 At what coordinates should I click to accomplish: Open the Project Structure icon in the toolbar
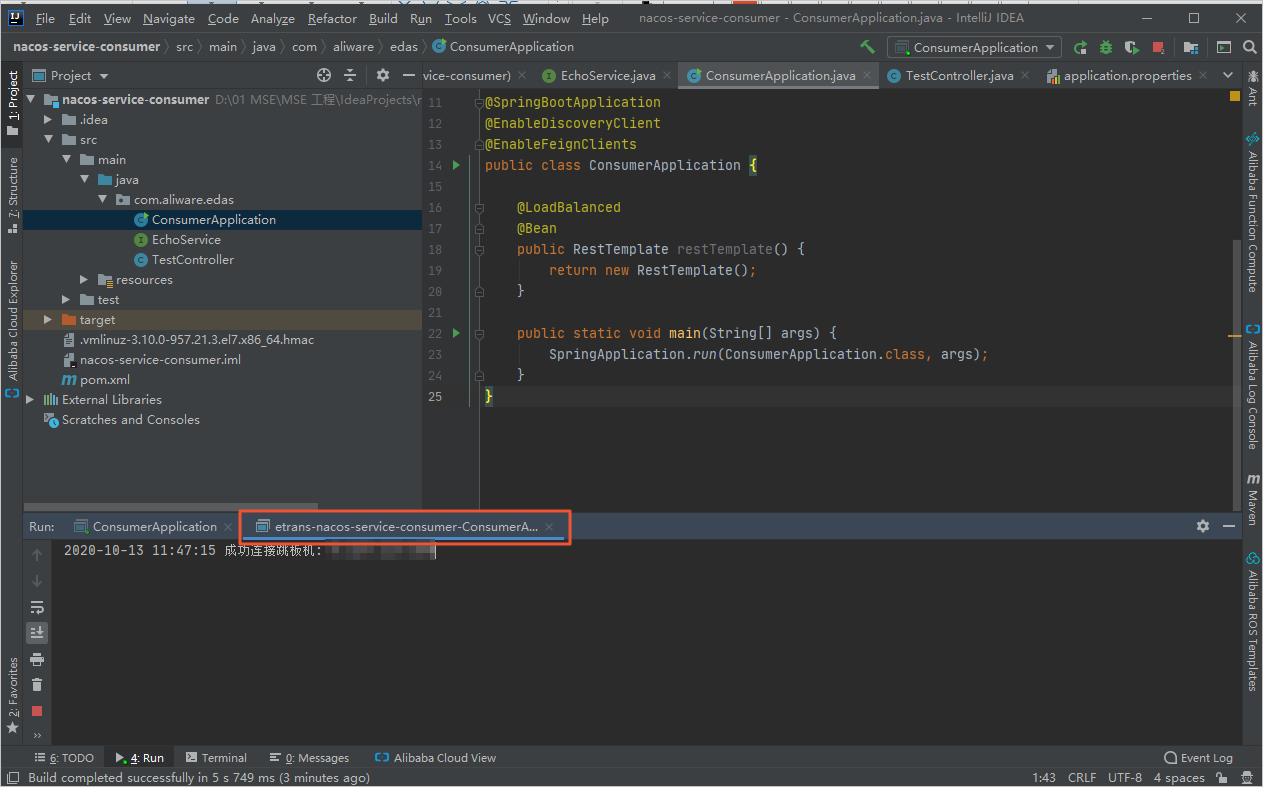[1190, 47]
